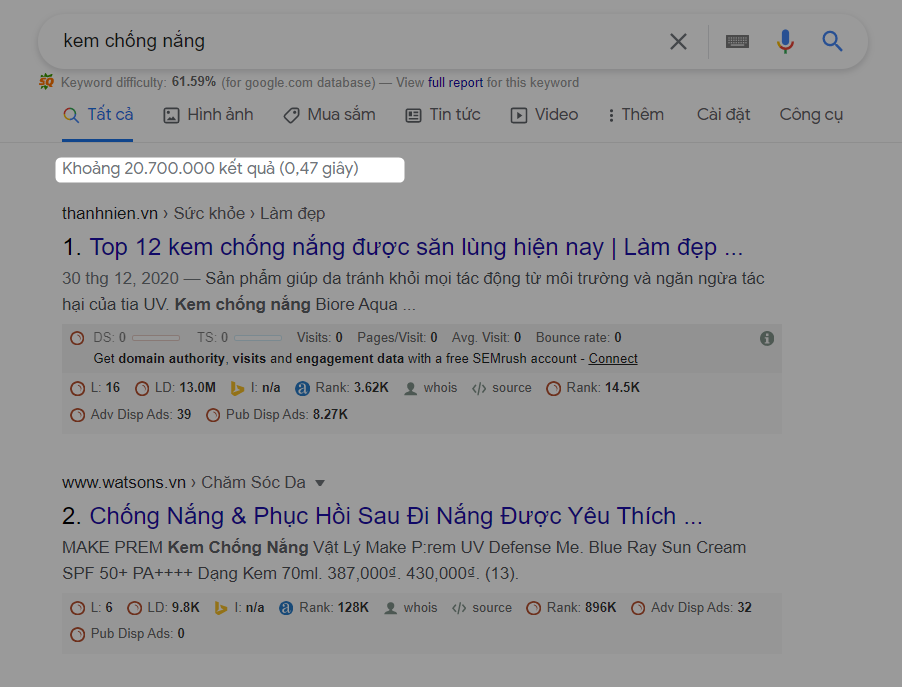Expand the dropdown arrow next to Chăm Sóc Da
This screenshot has height=687, width=902.
pos(320,483)
